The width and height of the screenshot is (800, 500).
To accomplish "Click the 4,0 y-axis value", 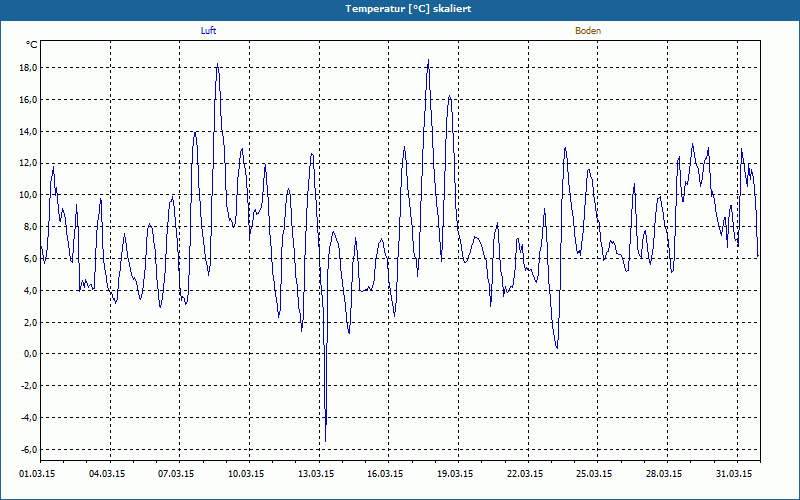I will [30, 291].
